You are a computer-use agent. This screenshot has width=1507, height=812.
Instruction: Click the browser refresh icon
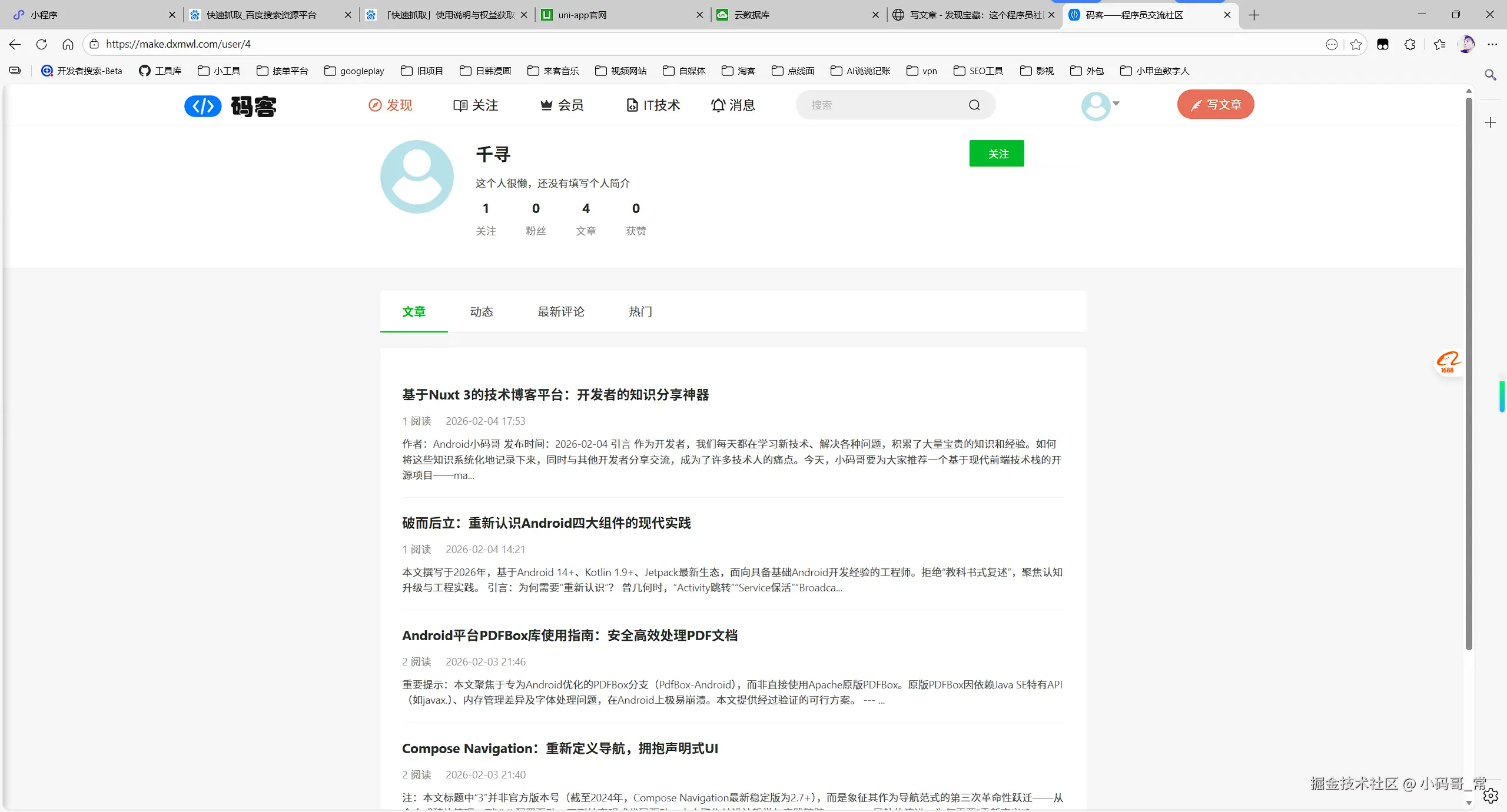point(41,44)
